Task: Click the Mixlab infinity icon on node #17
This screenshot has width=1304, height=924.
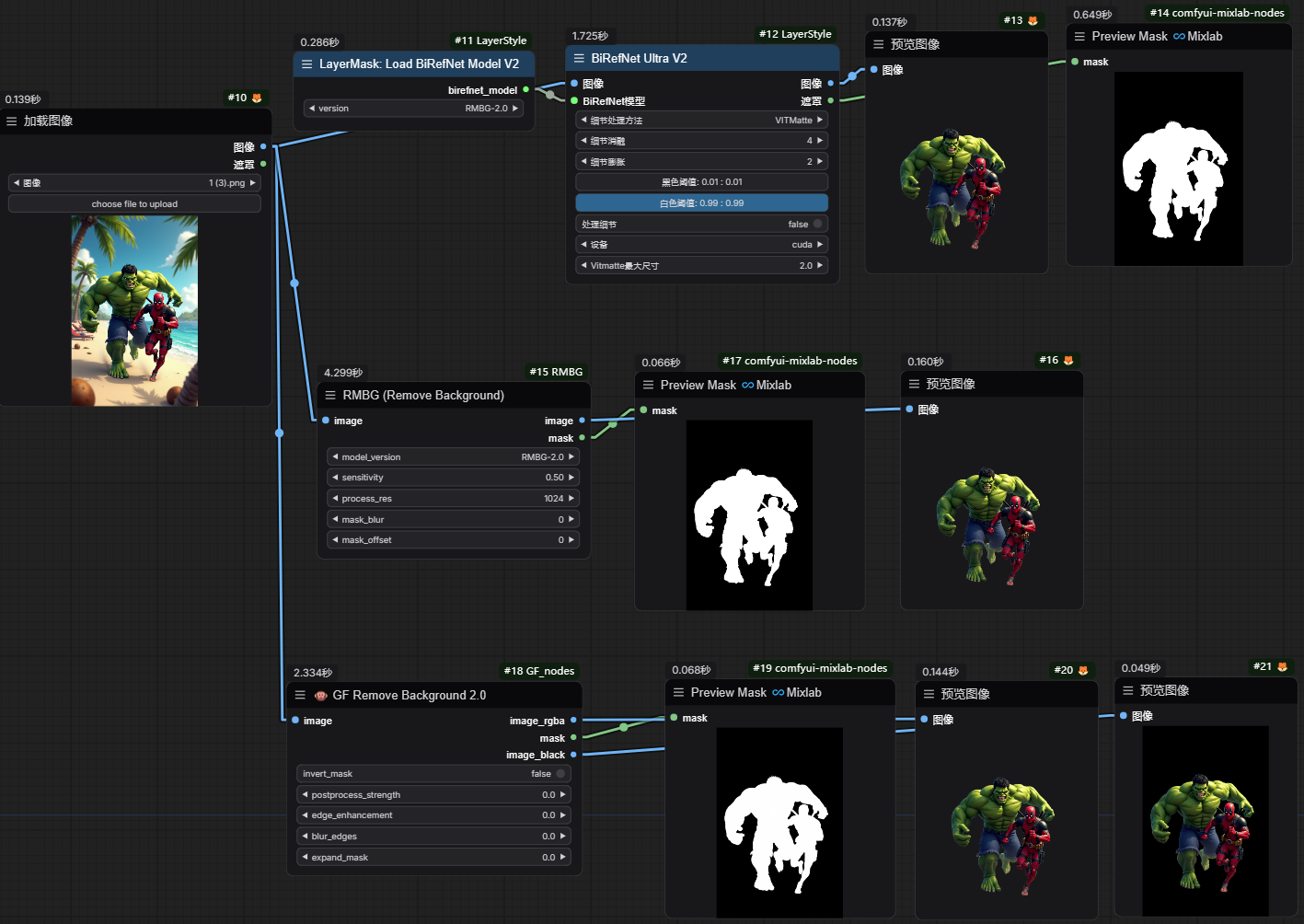Action: pyautogui.click(x=747, y=386)
